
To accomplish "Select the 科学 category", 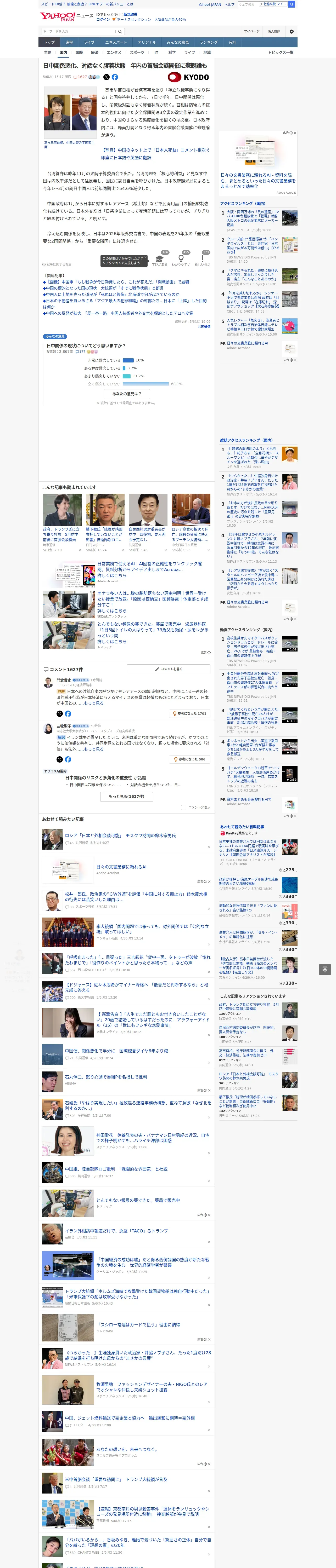I will click(x=172, y=52).
